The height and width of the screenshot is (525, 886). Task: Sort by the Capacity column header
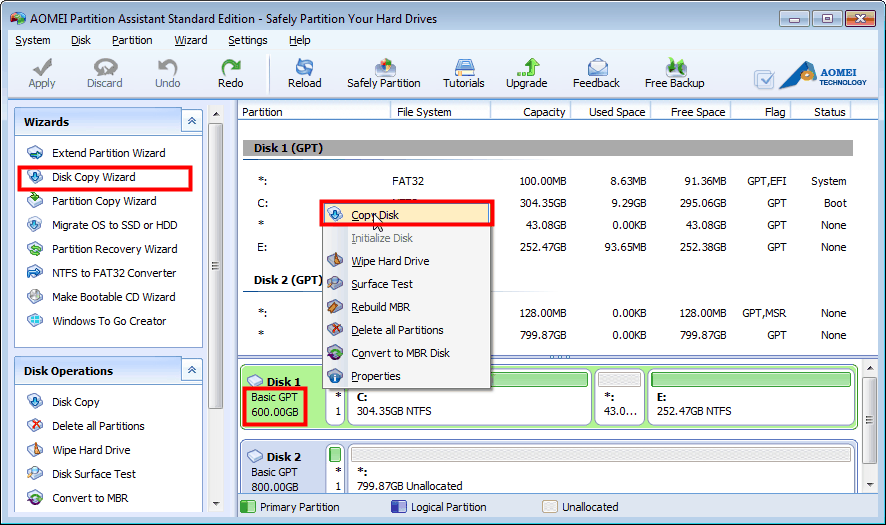[531, 112]
